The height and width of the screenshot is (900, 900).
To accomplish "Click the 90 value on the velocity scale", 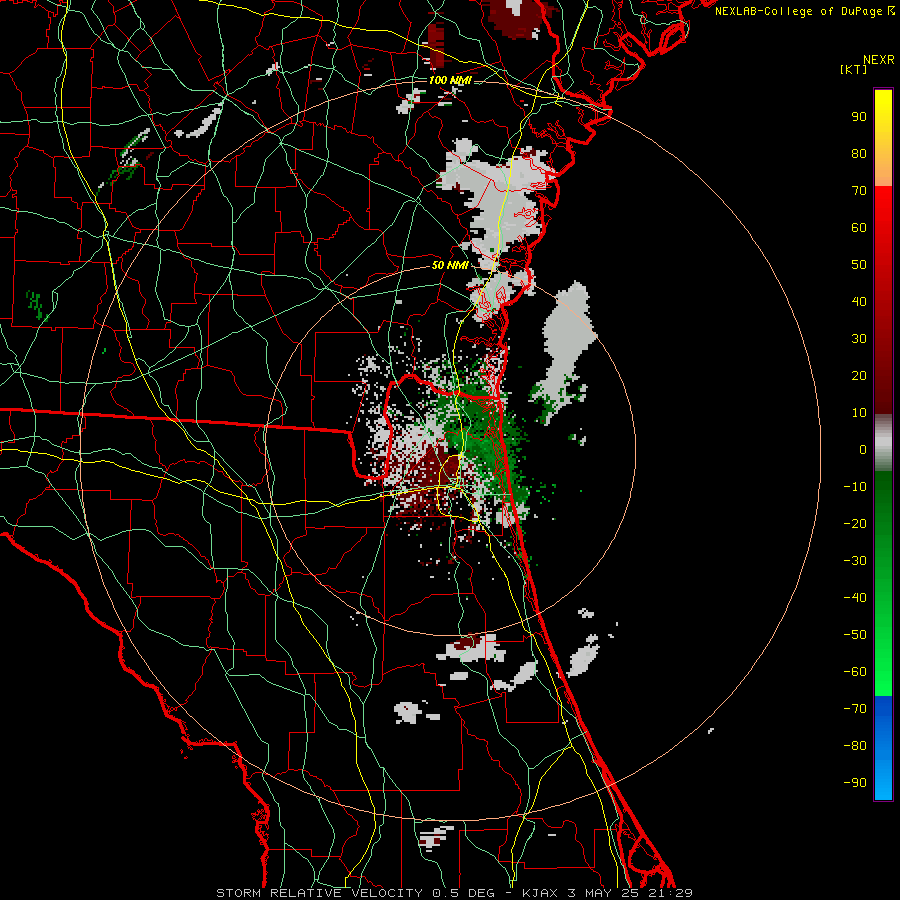I will click(859, 117).
